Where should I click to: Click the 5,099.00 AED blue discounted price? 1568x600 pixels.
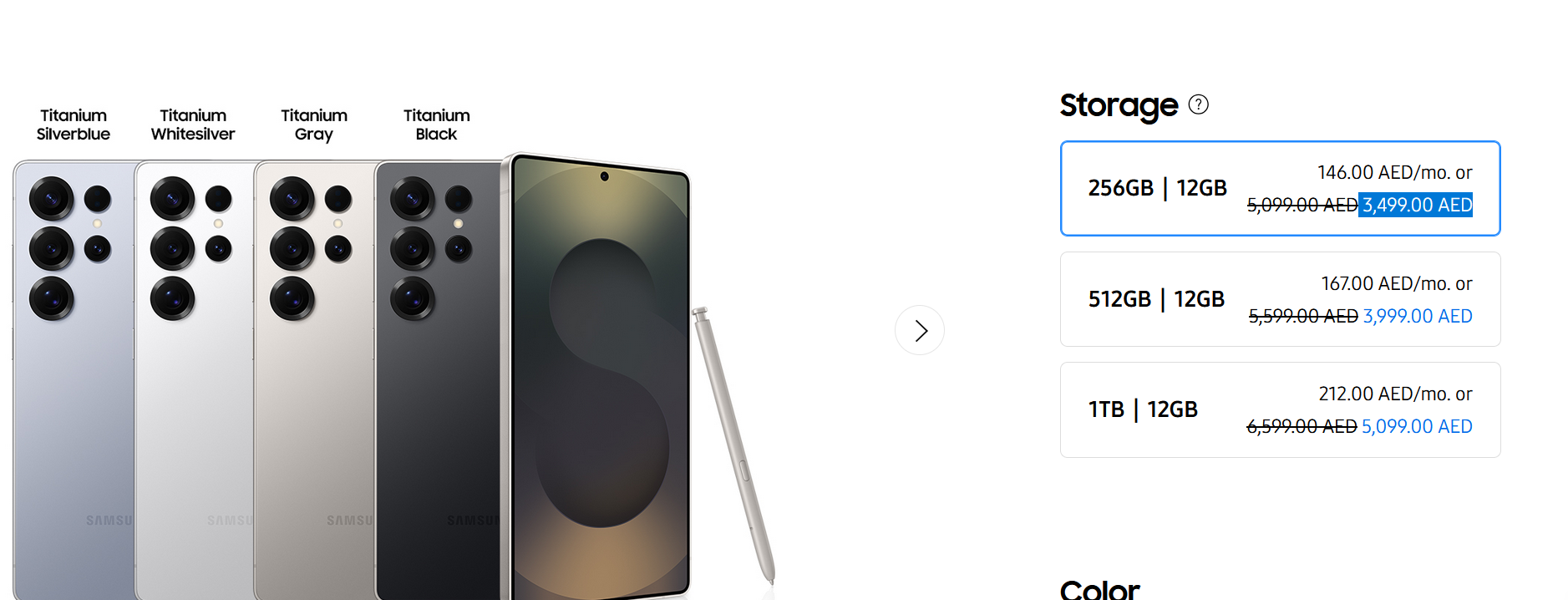pos(1417,426)
